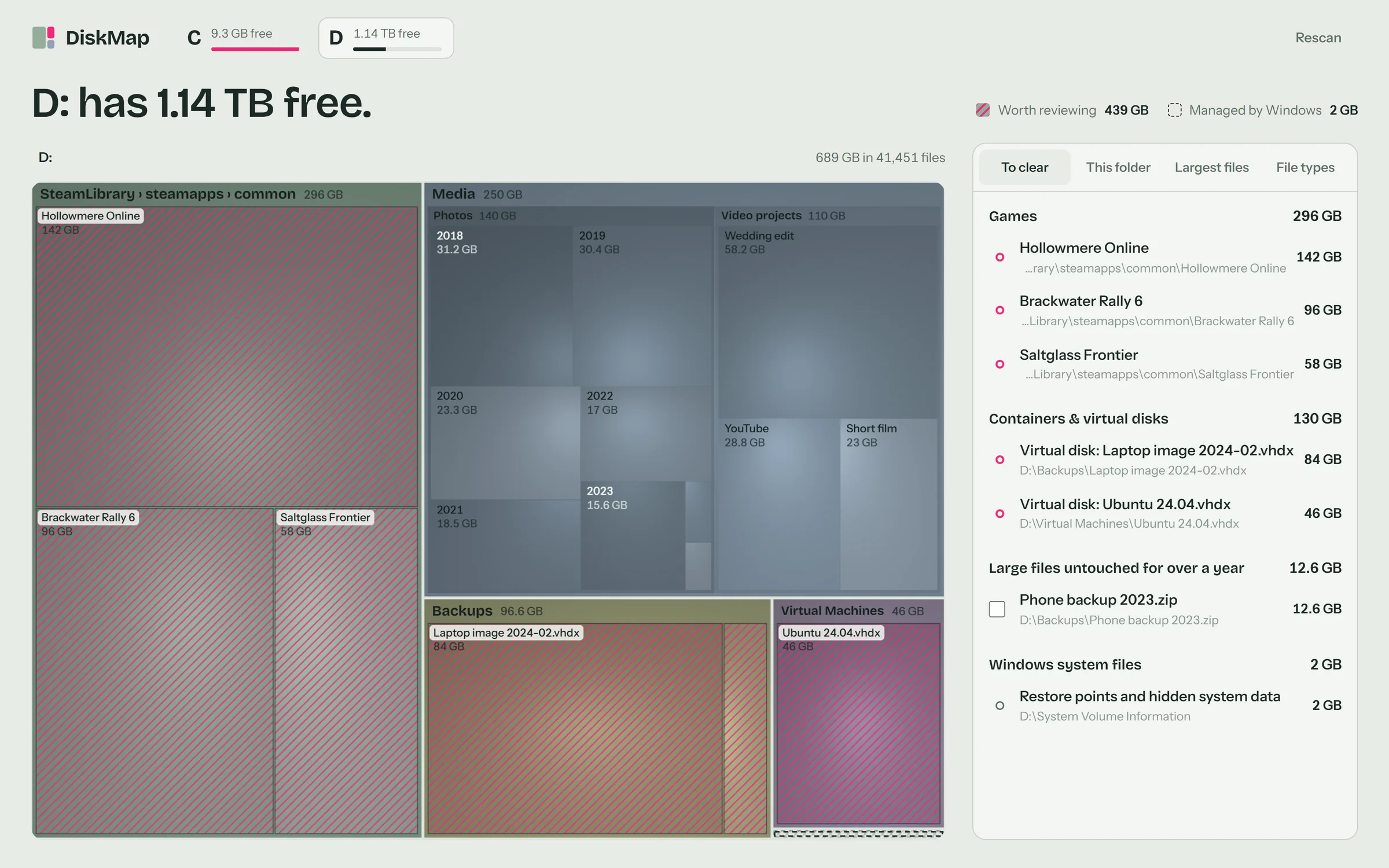1389x868 pixels.
Task: Select the Restore points radio circle
Action: coord(1000,705)
